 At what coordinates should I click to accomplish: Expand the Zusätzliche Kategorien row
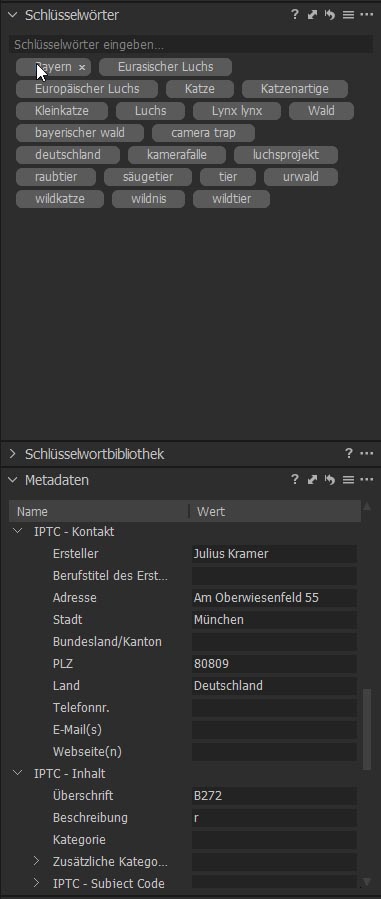36,861
